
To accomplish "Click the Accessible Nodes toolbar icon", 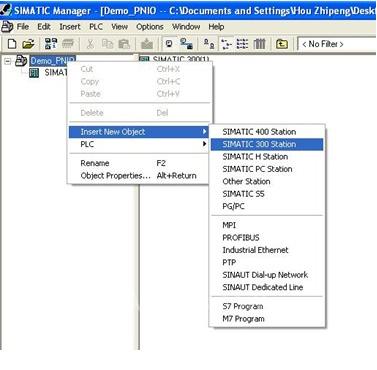I will click(51, 44).
